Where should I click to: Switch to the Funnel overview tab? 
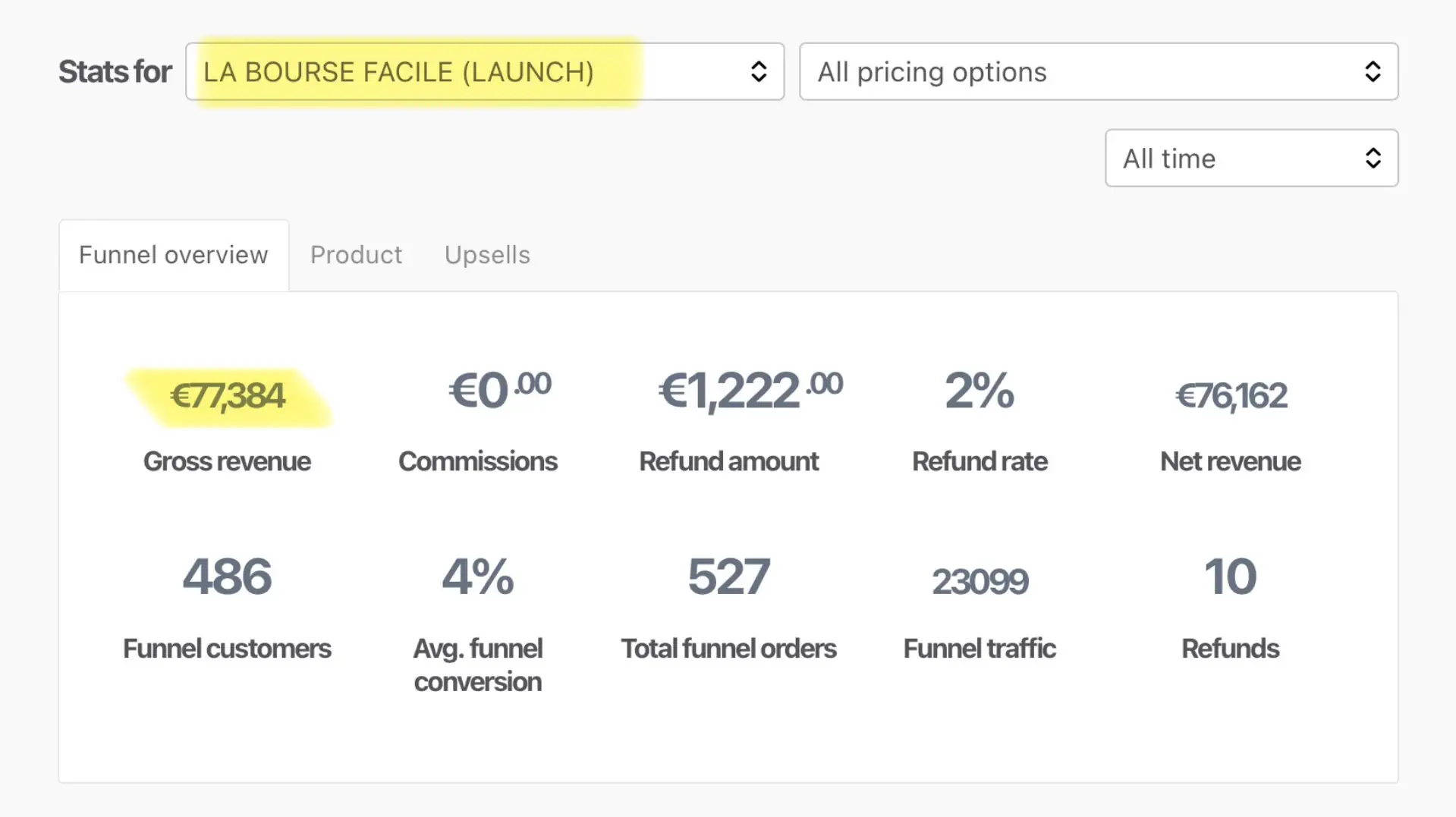173,255
